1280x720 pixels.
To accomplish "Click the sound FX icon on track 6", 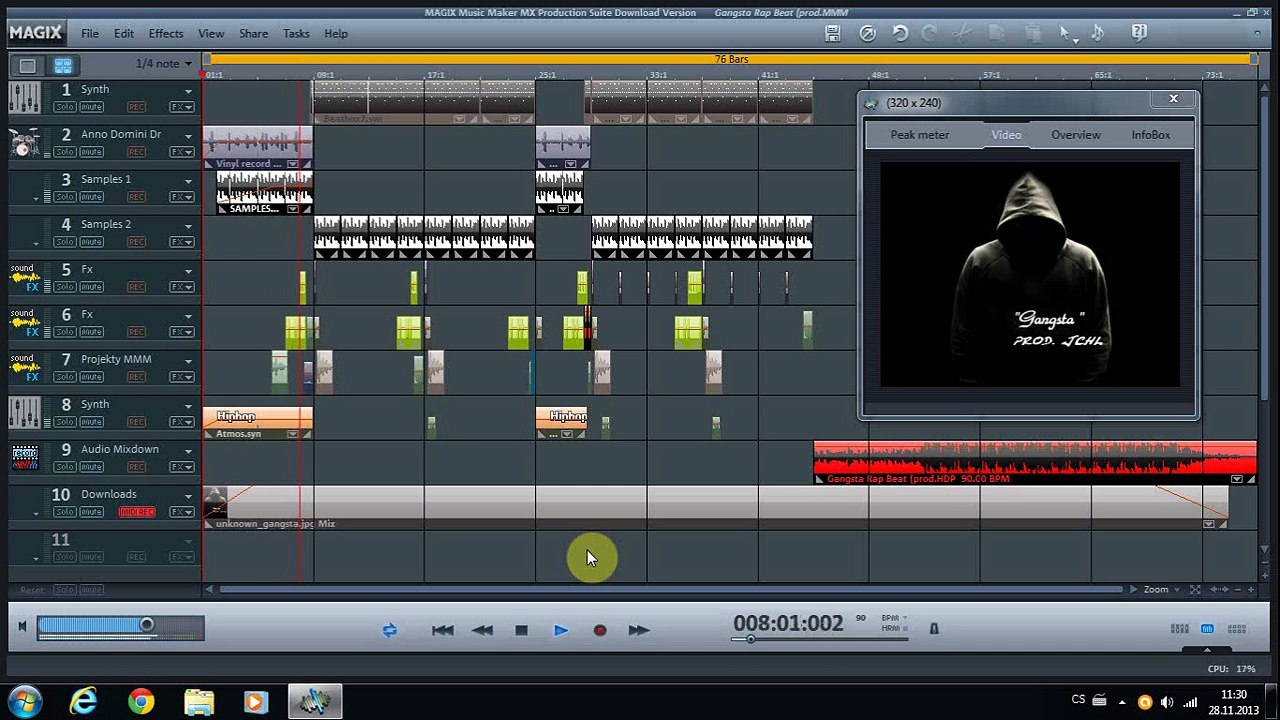I will point(25,323).
